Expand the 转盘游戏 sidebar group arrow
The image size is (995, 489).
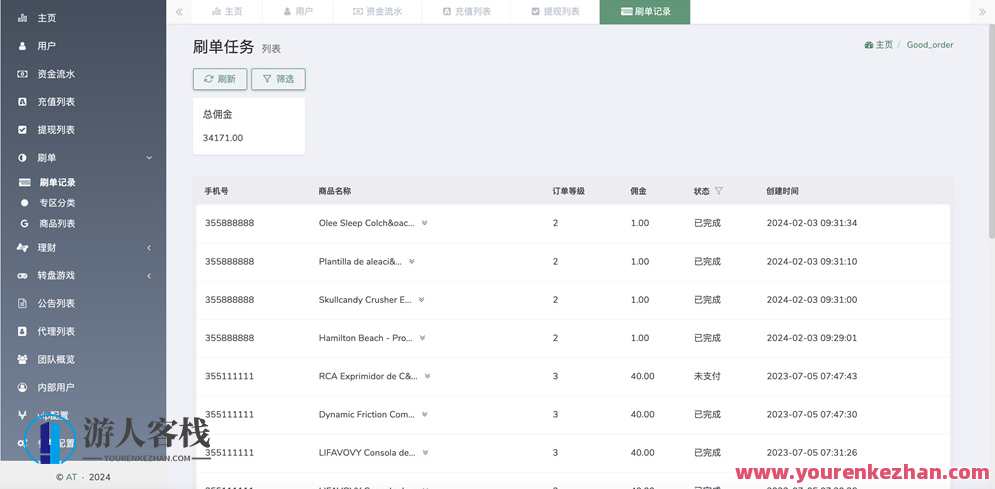(149, 276)
